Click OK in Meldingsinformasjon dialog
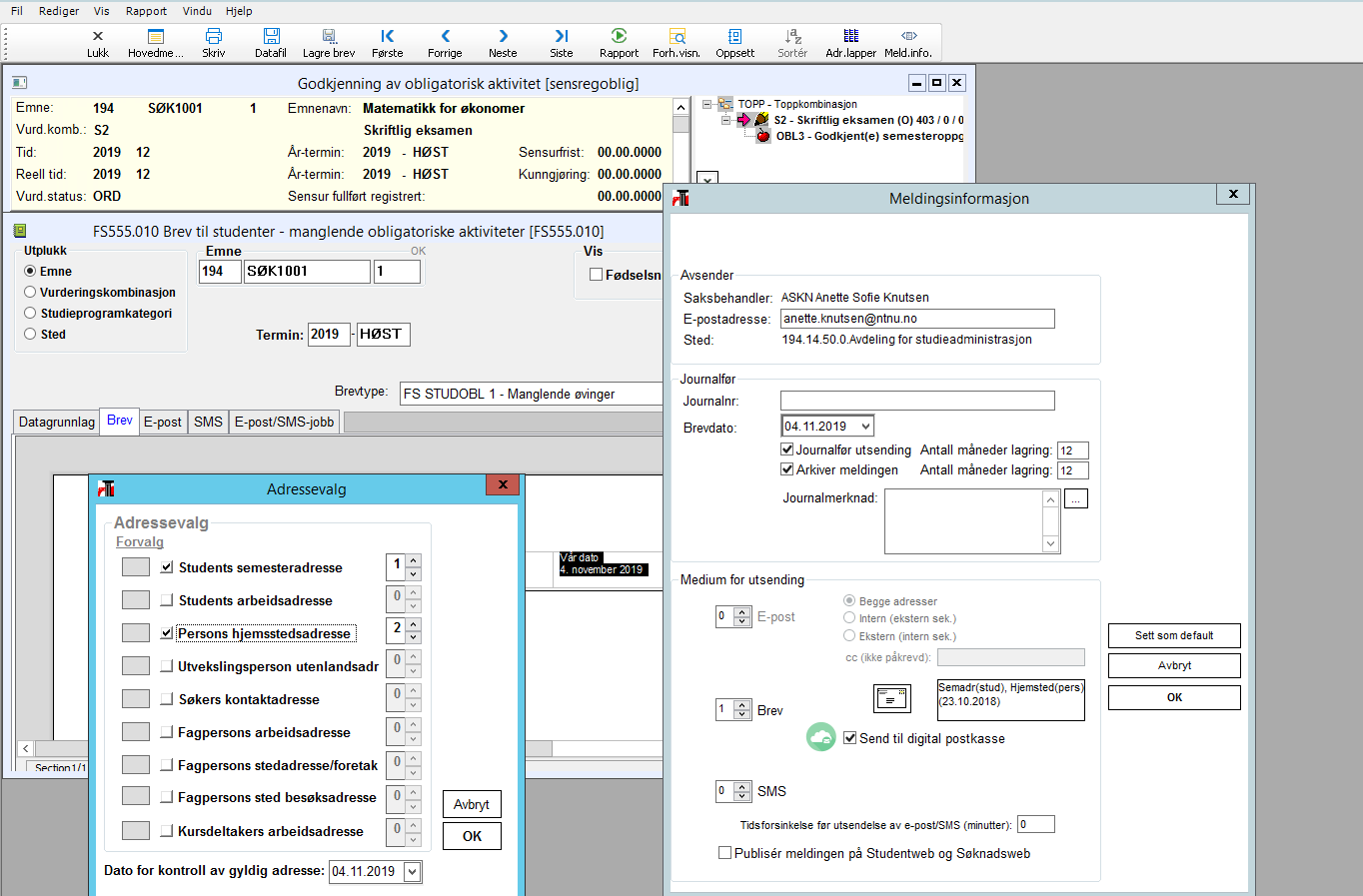 point(1174,697)
